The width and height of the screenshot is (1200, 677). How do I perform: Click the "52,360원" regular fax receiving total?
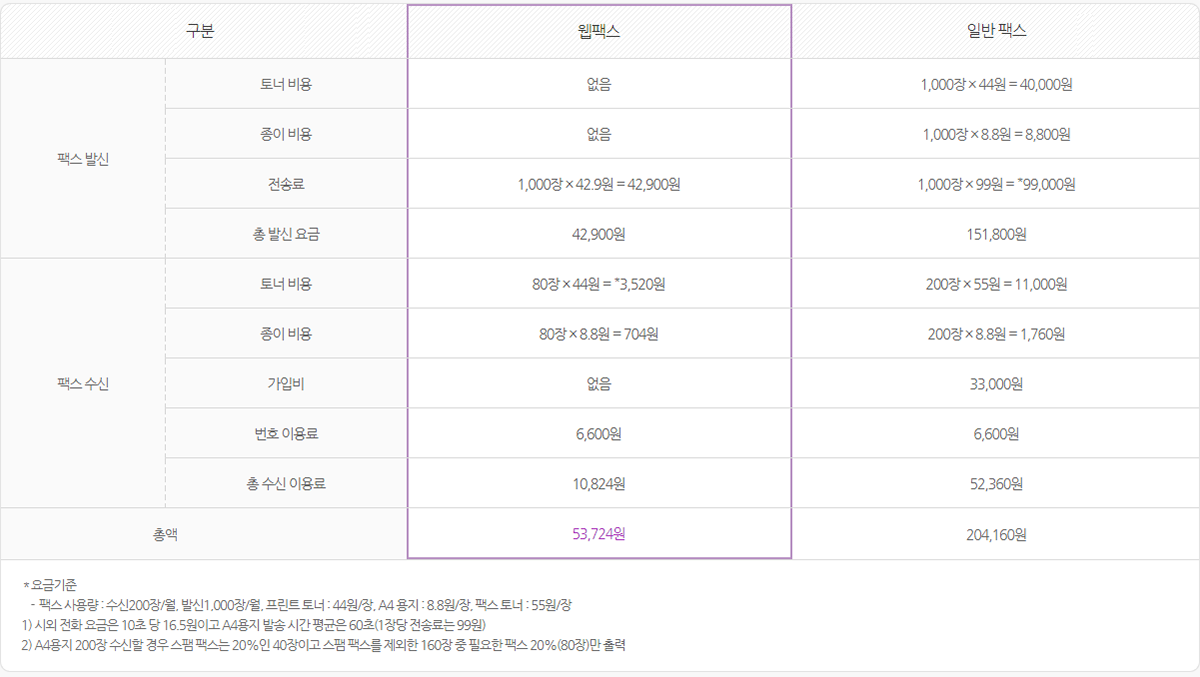tap(996, 484)
